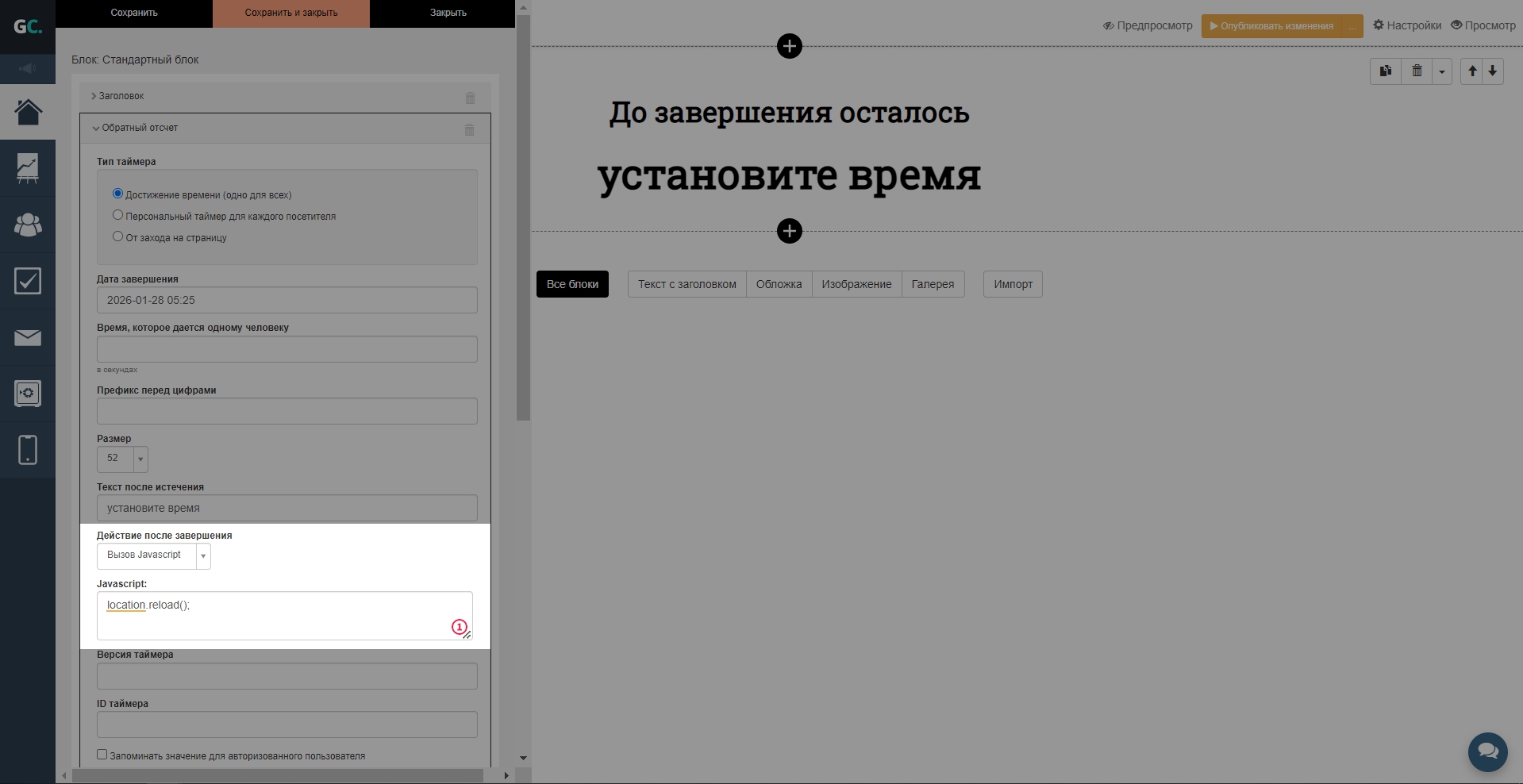Open the users group icon in sidebar
This screenshot has width=1523, height=784.
[x=28, y=225]
